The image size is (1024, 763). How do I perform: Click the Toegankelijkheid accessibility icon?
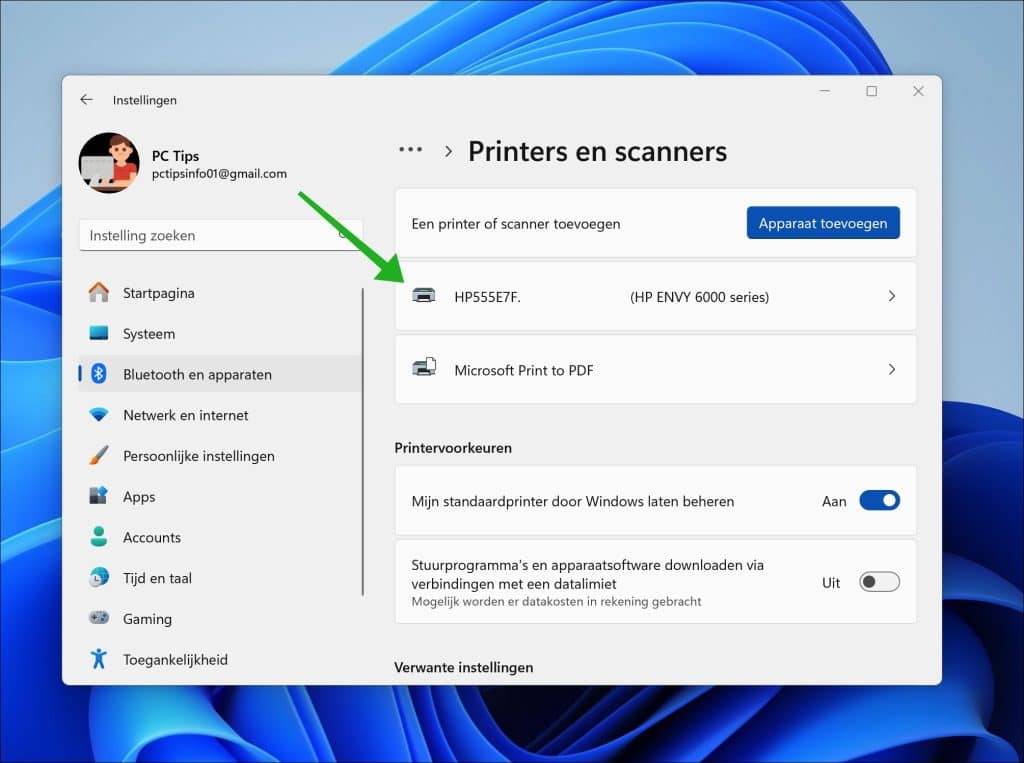click(99, 658)
